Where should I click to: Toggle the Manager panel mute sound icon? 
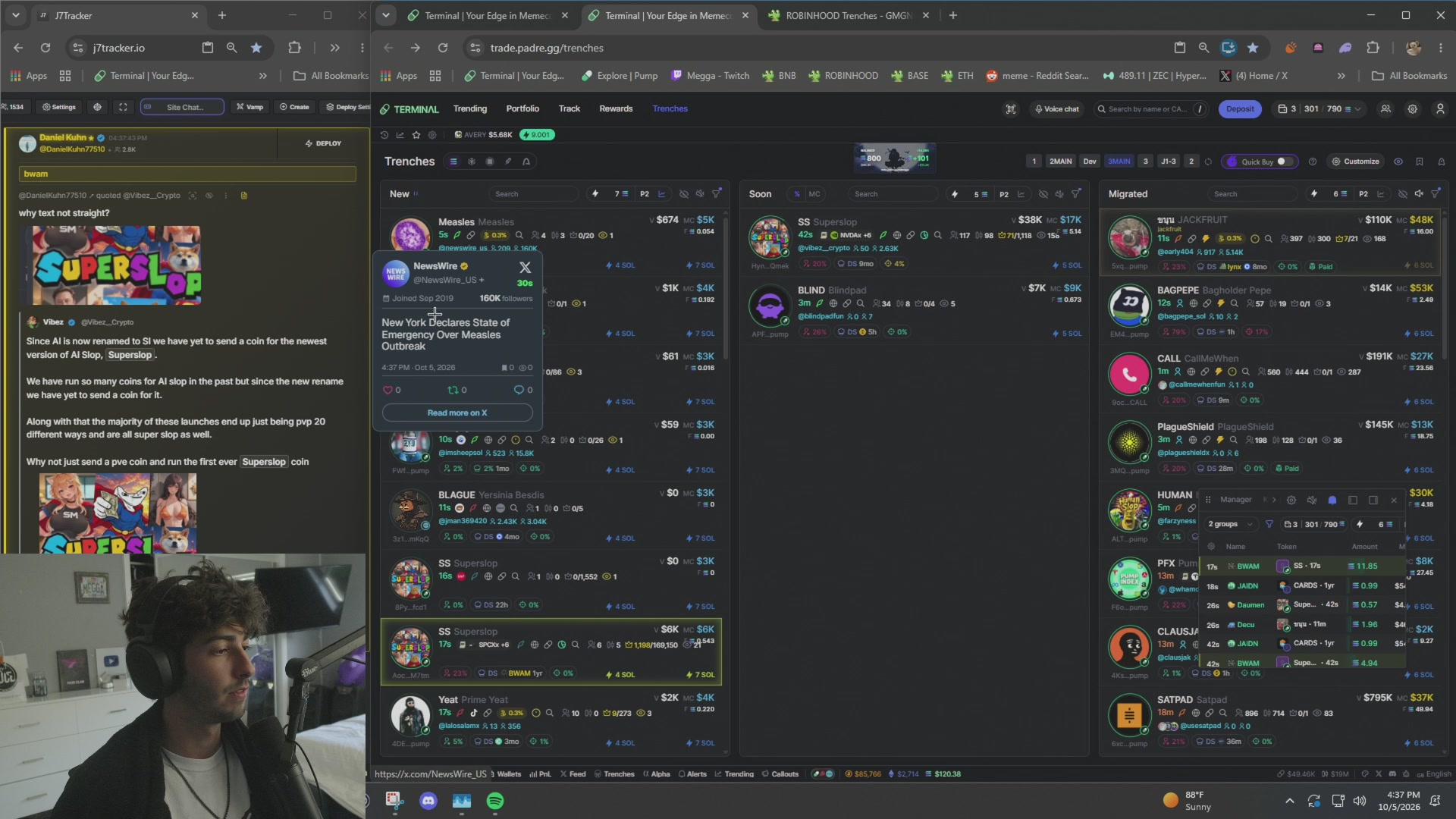[x=1312, y=500]
